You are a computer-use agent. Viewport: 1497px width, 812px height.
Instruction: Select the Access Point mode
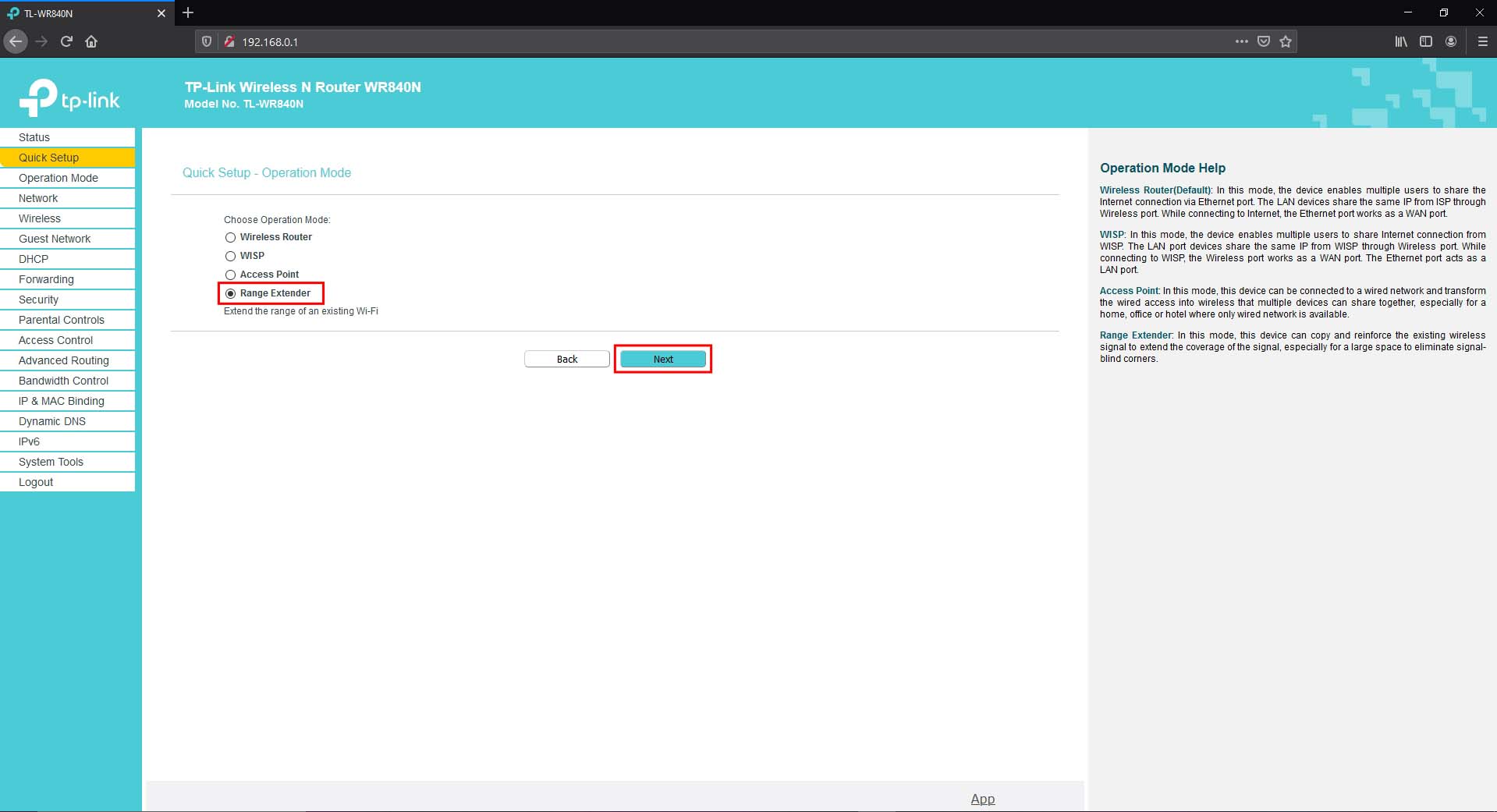click(230, 275)
